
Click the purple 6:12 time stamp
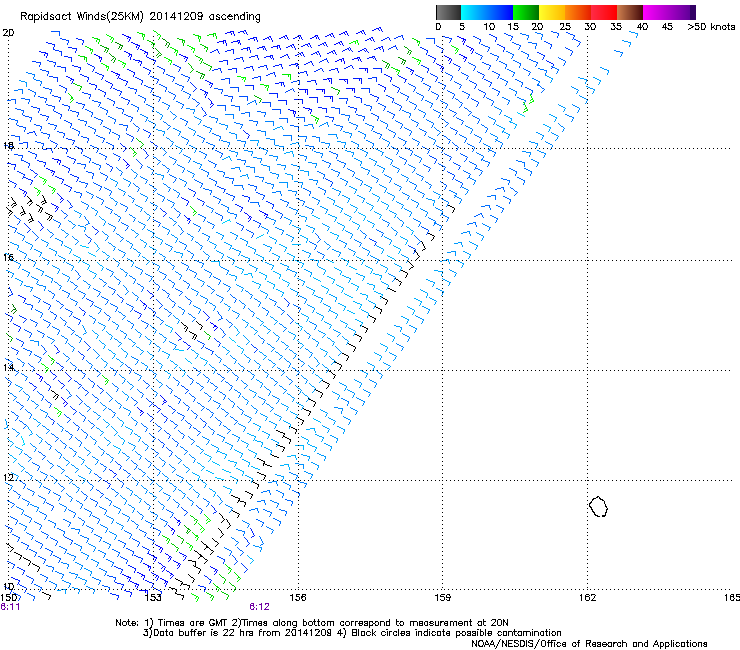click(260, 607)
